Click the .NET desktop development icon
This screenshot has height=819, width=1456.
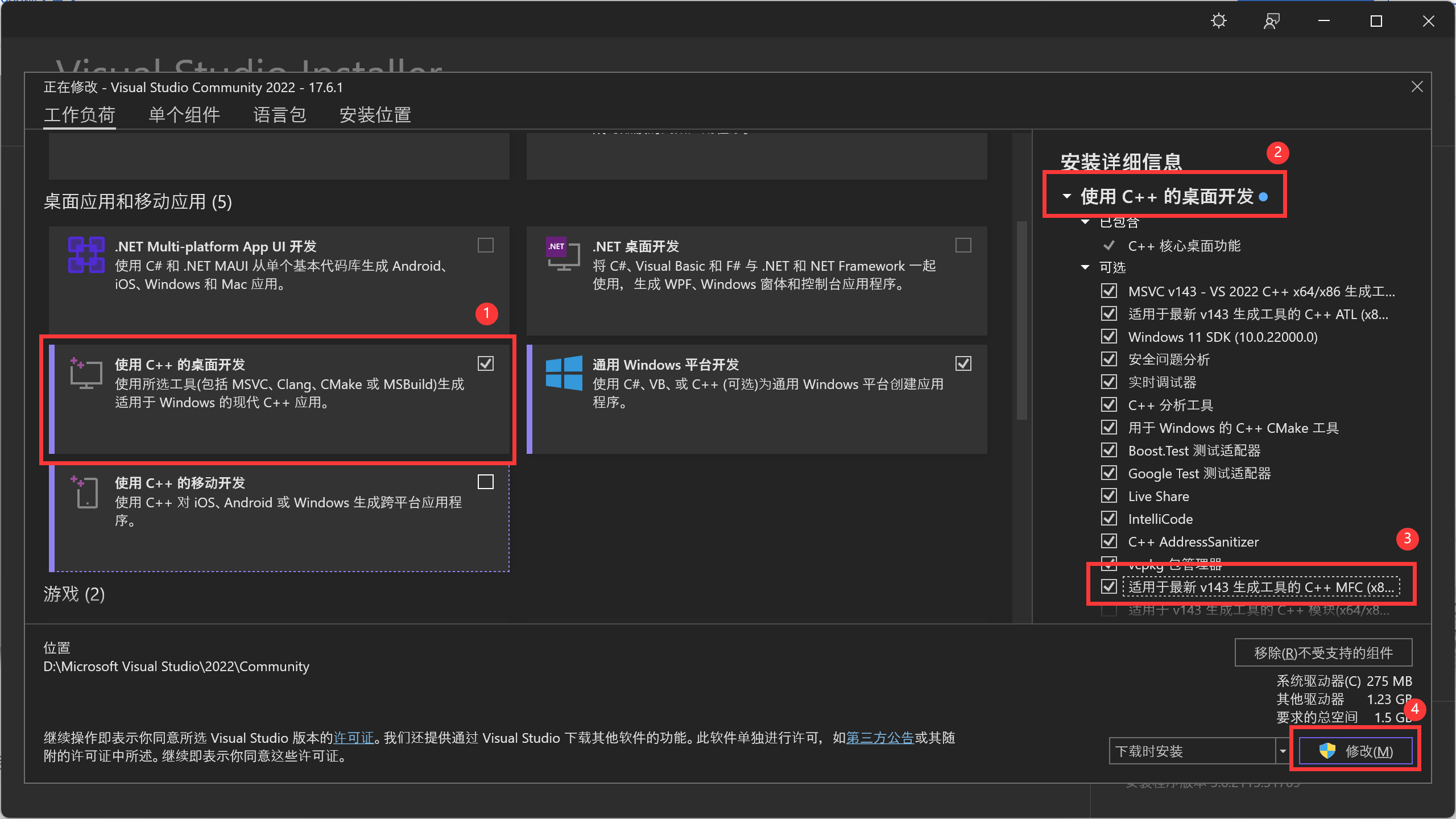[x=562, y=254]
